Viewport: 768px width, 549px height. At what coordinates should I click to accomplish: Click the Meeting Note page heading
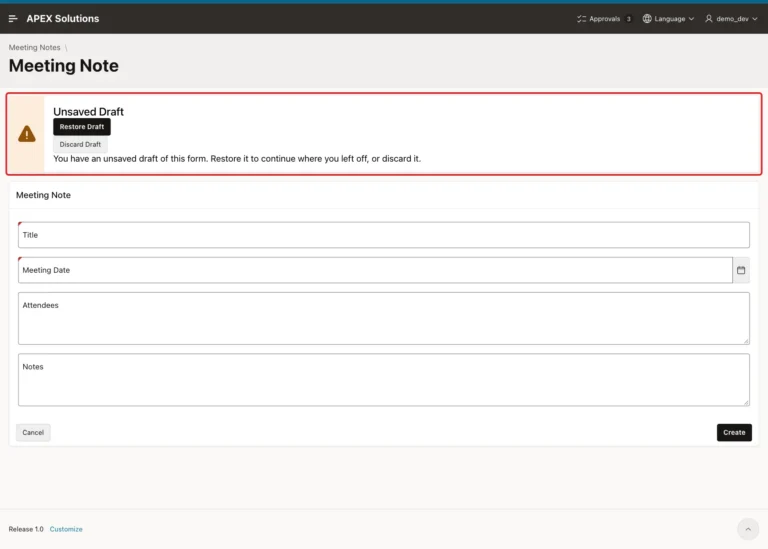click(x=64, y=66)
